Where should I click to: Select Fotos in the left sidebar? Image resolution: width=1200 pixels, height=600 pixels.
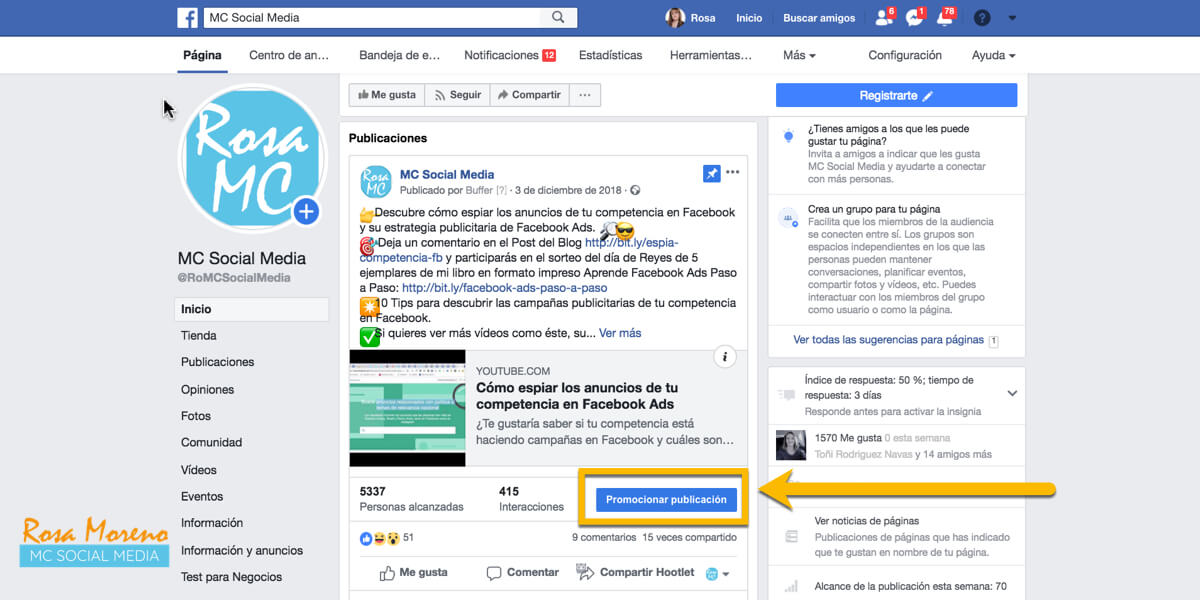click(x=196, y=416)
